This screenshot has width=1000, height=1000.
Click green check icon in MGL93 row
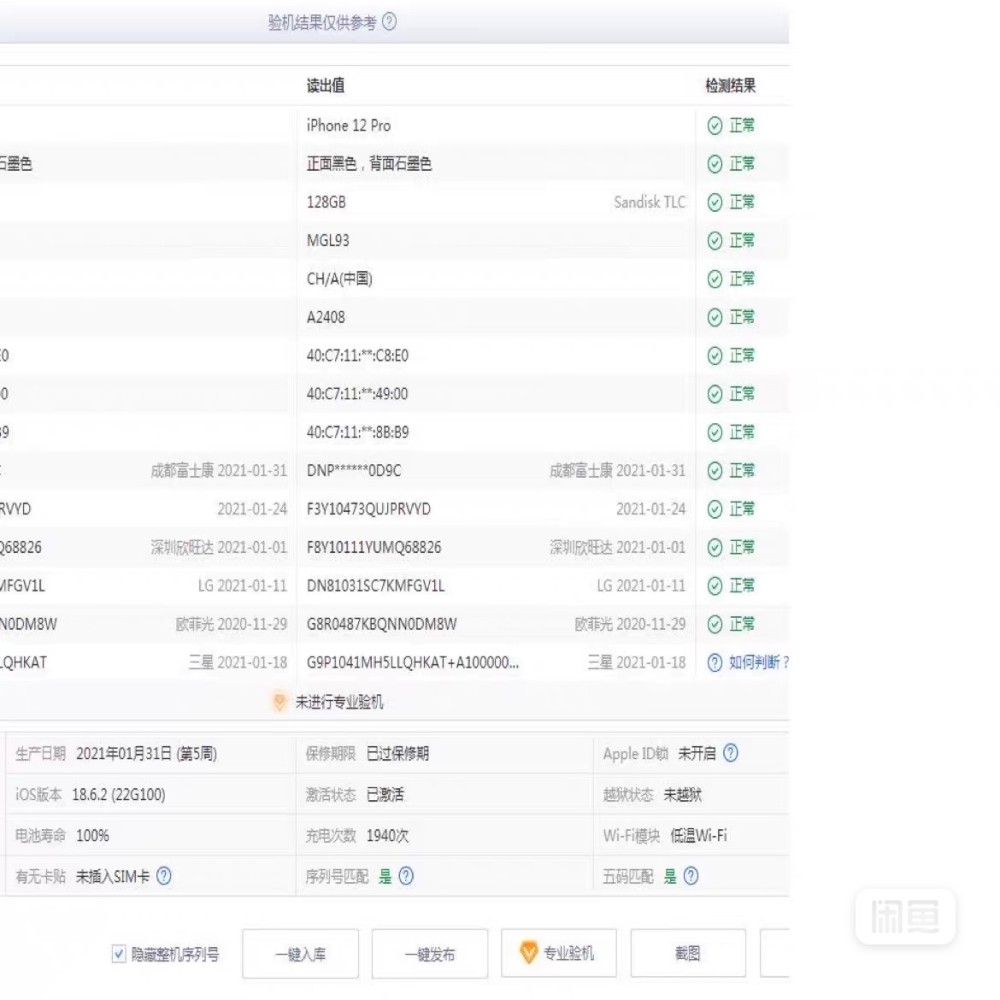click(715, 240)
